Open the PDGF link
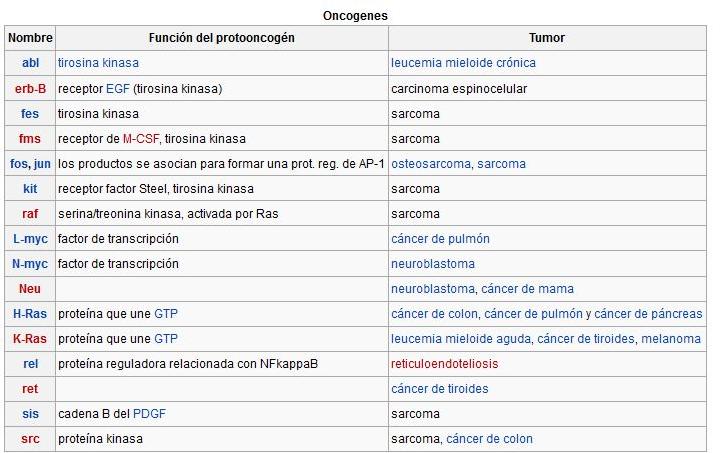This screenshot has width=728, height=453. pos(149,414)
